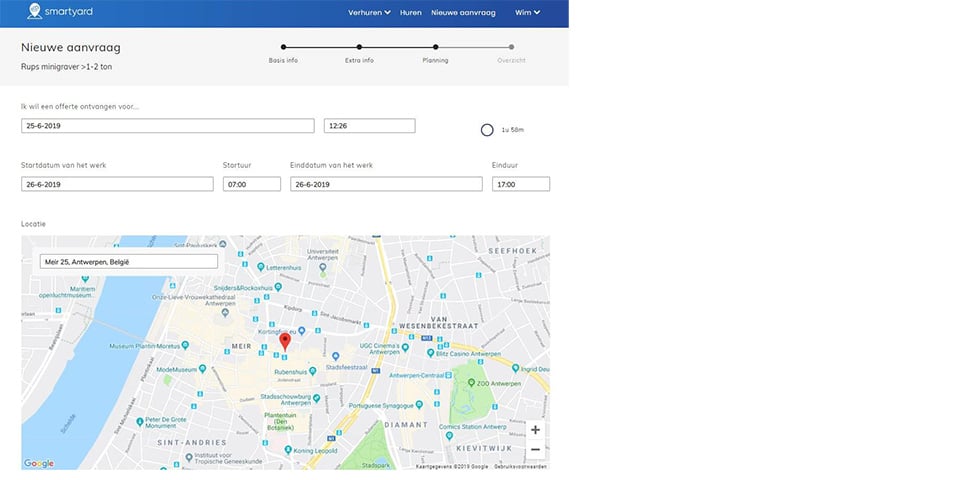The image size is (960, 480).
Task: Click the offer deadline date field 25-6-2019
Action: pos(168,126)
